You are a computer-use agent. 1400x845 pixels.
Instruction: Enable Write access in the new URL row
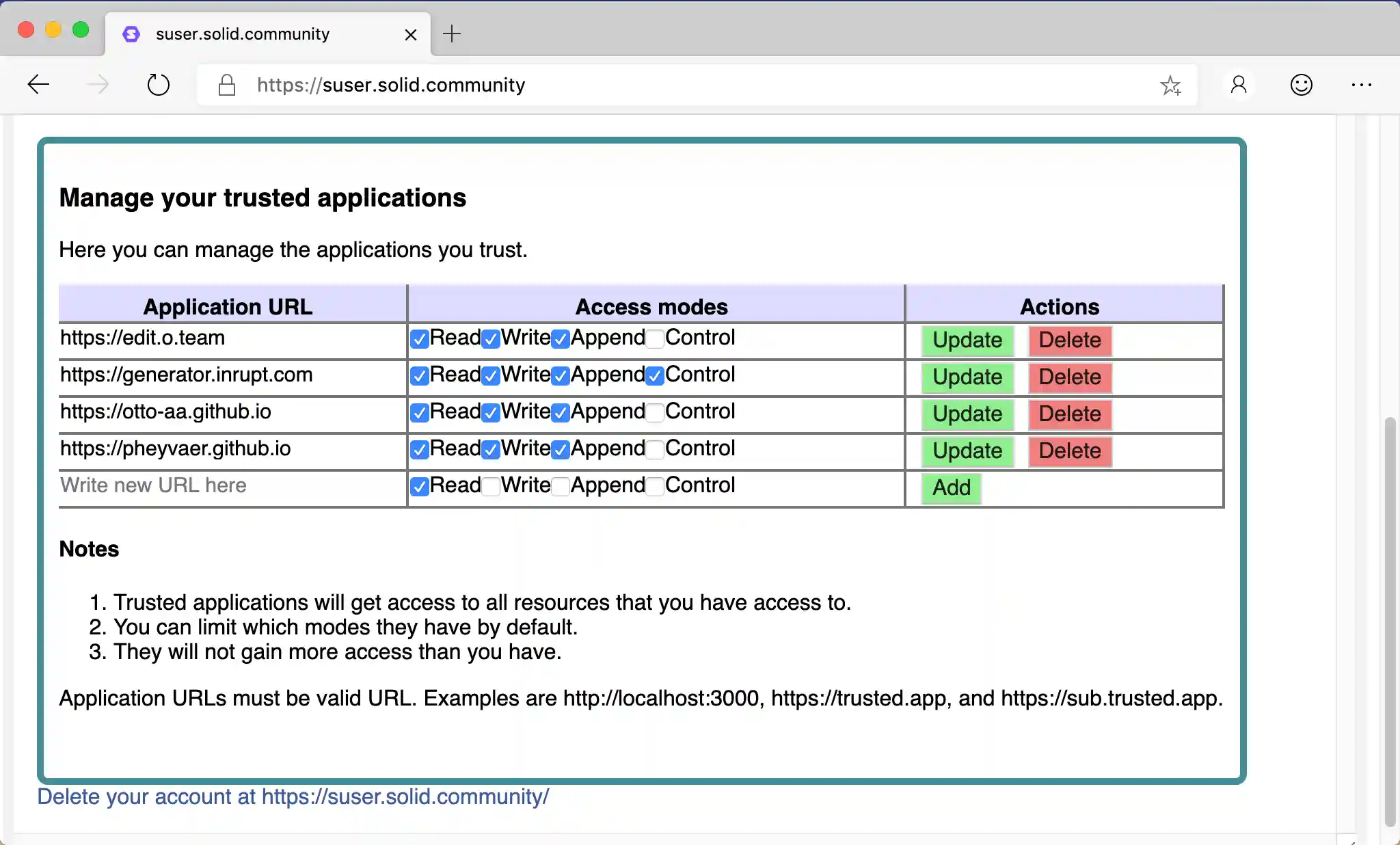tap(491, 486)
